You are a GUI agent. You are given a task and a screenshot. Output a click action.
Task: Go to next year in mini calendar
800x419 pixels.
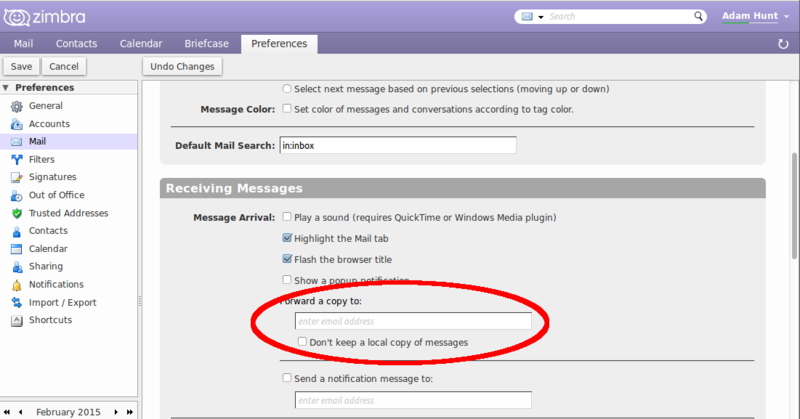coord(130,412)
